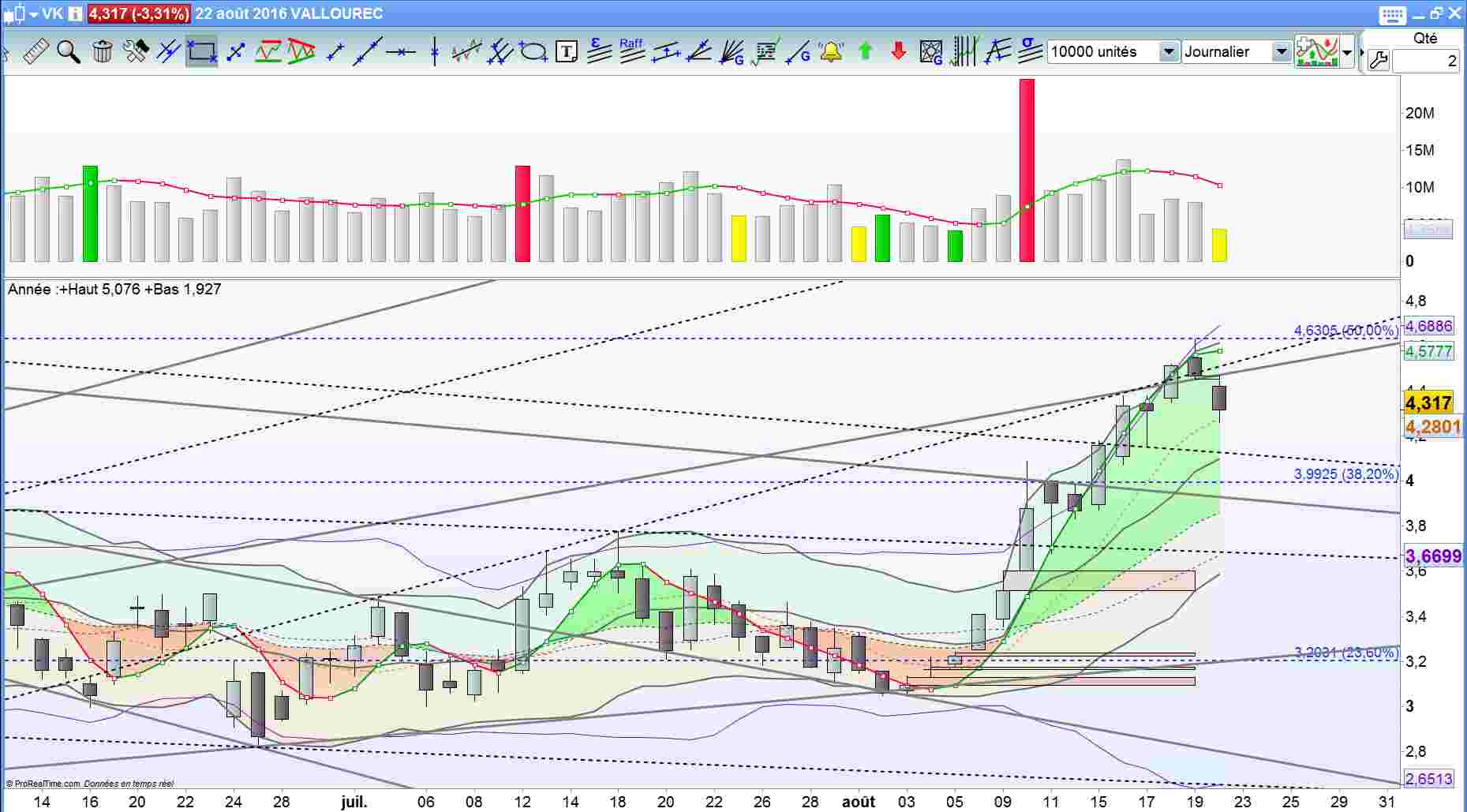Select the sigma standard deviation channel tool
The height and width of the screenshot is (812, 1467).
(x=1030, y=51)
